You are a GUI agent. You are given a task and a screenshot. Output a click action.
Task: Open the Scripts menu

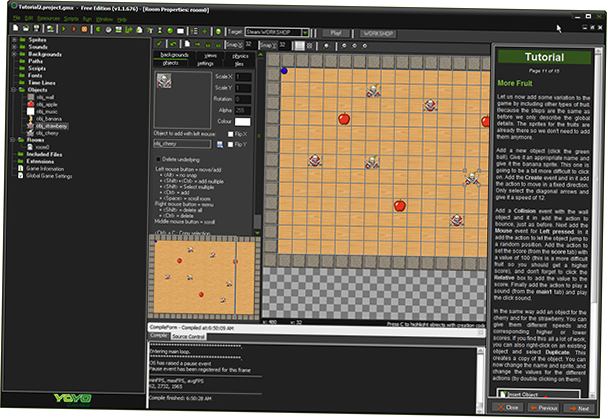(71, 19)
